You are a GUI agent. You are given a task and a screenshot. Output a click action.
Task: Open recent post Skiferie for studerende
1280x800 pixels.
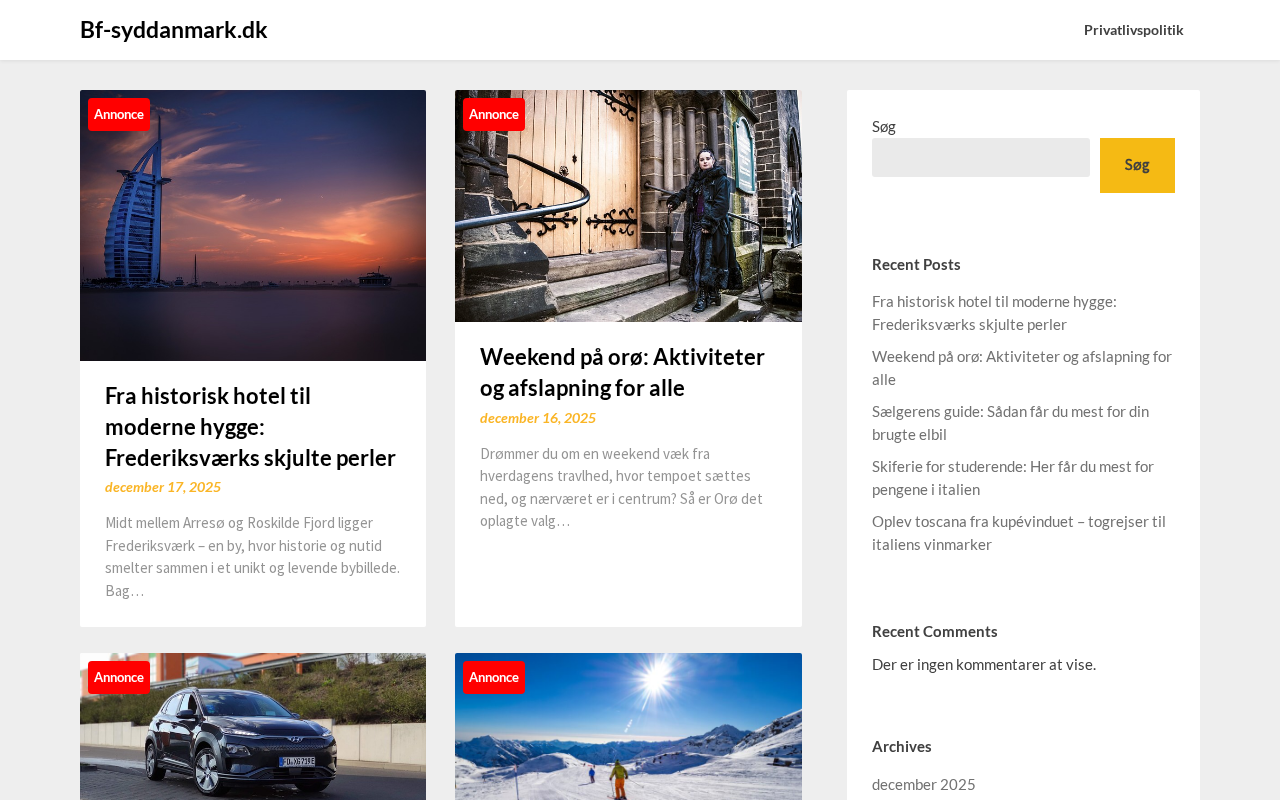tap(1013, 477)
